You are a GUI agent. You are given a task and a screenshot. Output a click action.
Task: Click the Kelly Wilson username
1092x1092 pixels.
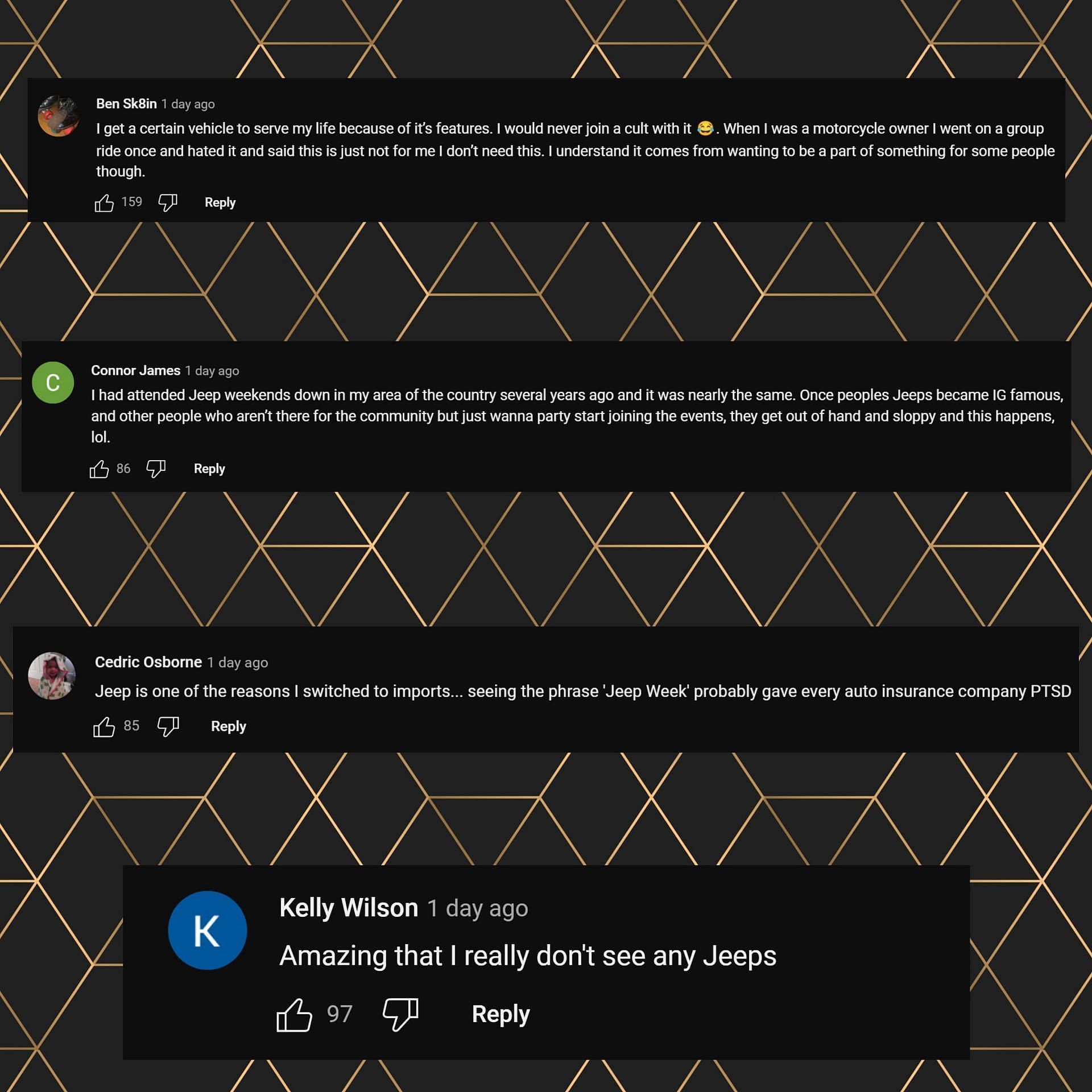(x=349, y=908)
